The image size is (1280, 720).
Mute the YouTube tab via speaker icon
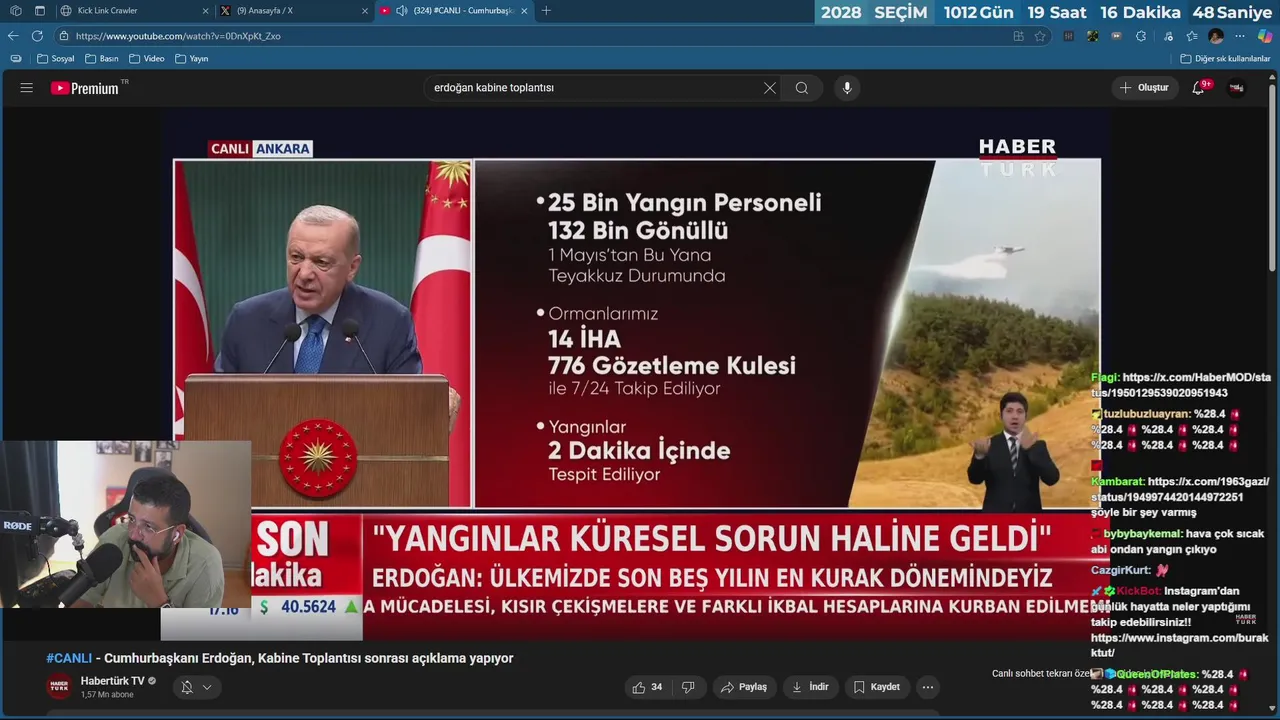click(x=401, y=10)
